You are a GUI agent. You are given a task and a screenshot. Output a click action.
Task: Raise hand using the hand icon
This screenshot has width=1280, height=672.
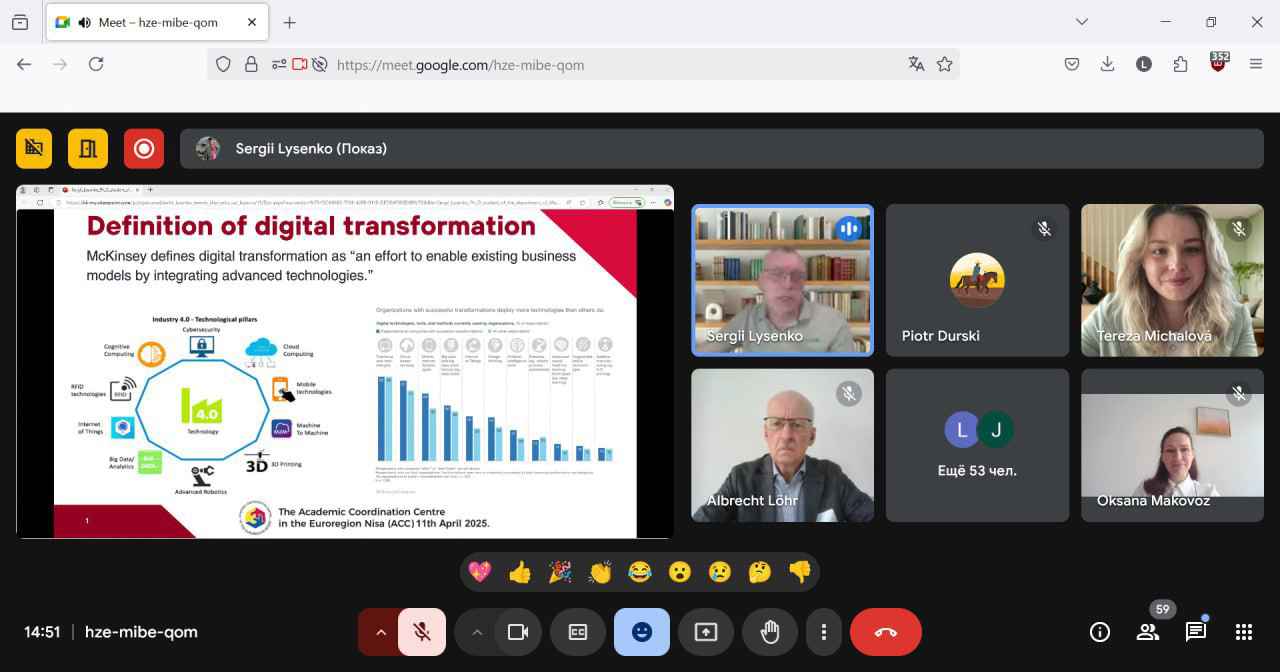point(769,632)
